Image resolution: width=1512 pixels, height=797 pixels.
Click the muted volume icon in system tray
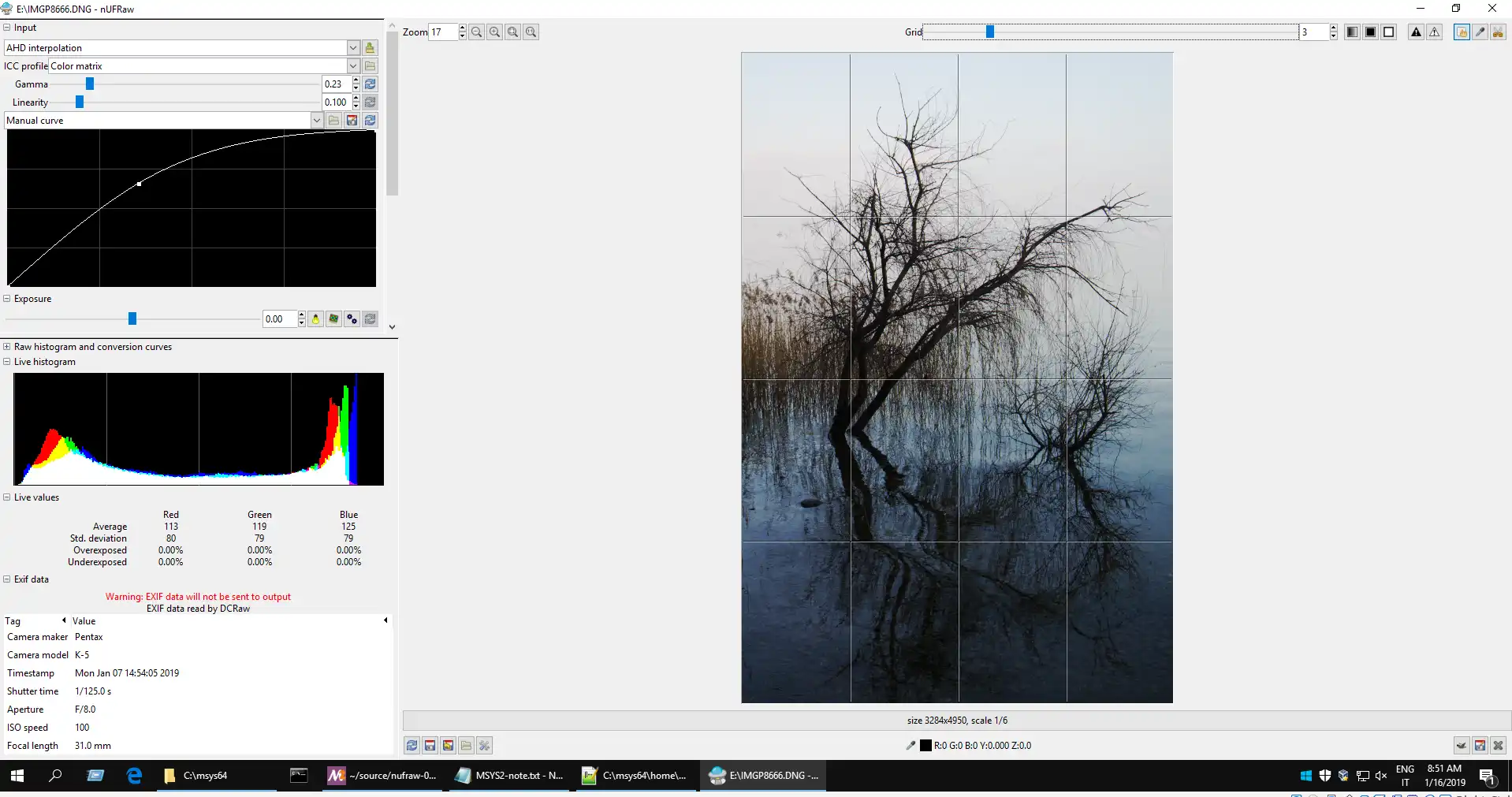tap(1381, 776)
